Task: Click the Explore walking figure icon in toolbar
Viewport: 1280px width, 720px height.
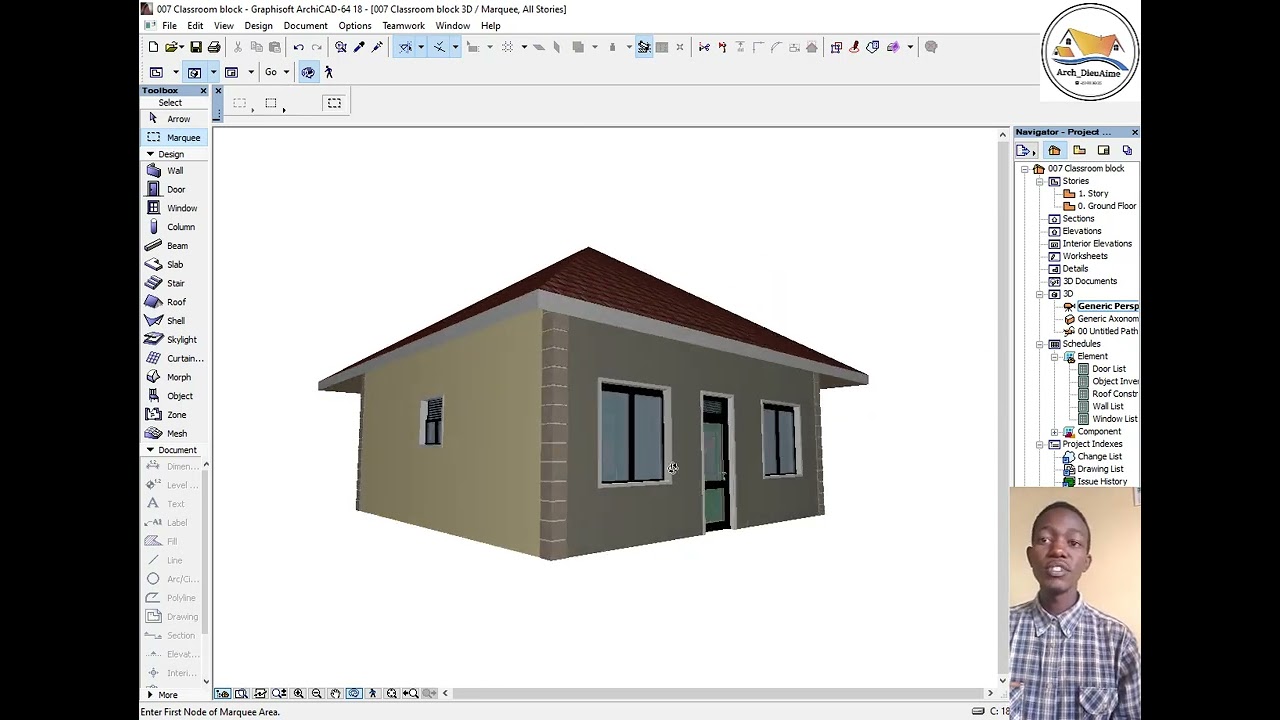Action: pyautogui.click(x=329, y=72)
